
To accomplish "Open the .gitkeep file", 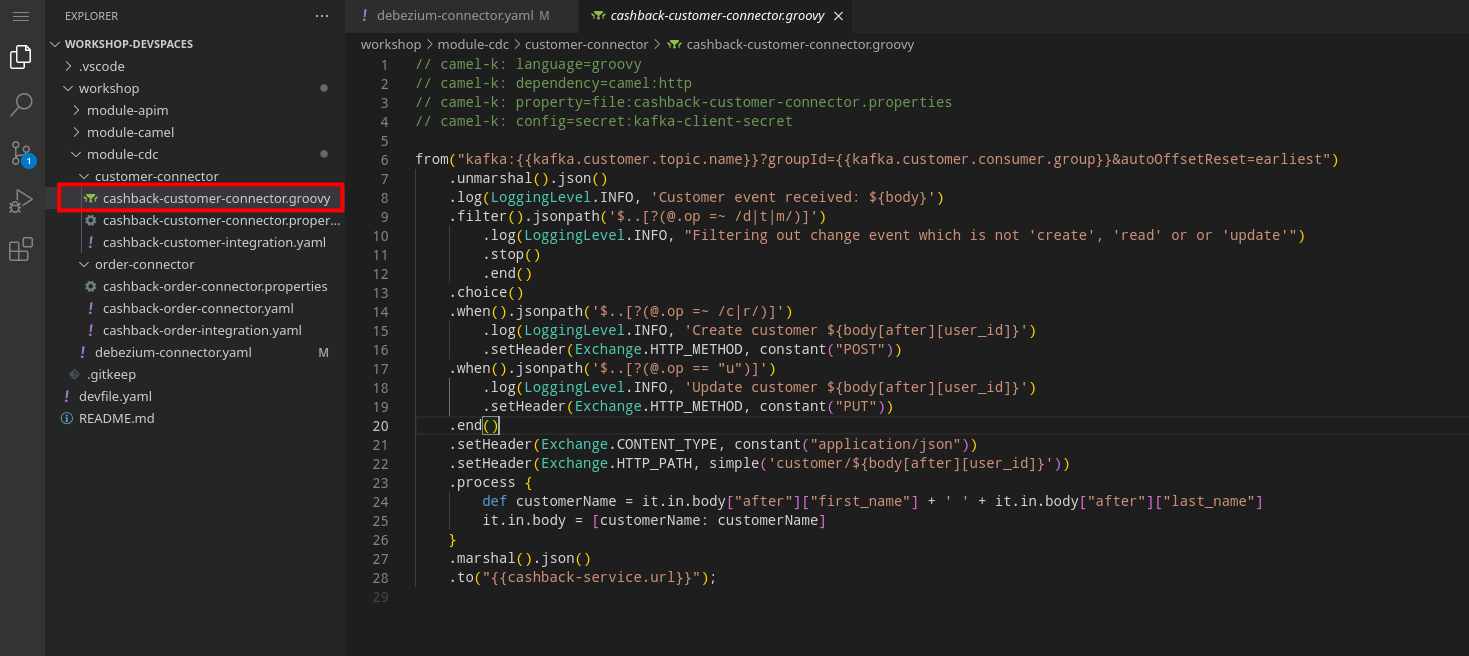I will point(111,374).
